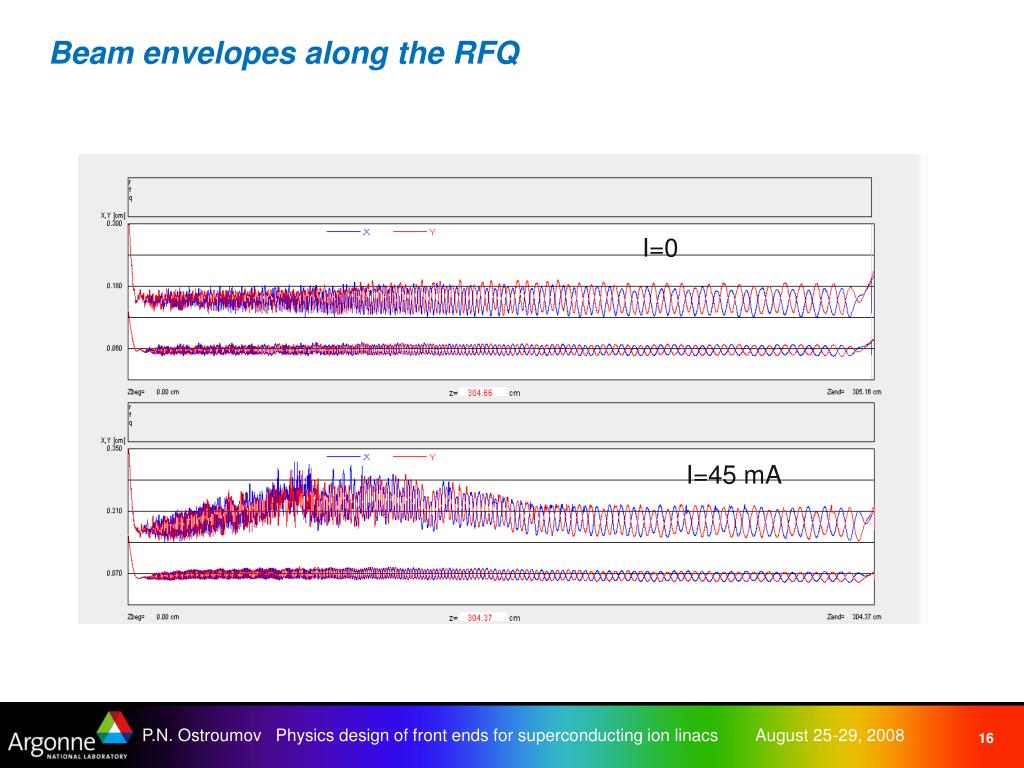This screenshot has width=1024, height=768.
Task: Click the 0.070 axis tick in lower plot
Action: coord(114,573)
